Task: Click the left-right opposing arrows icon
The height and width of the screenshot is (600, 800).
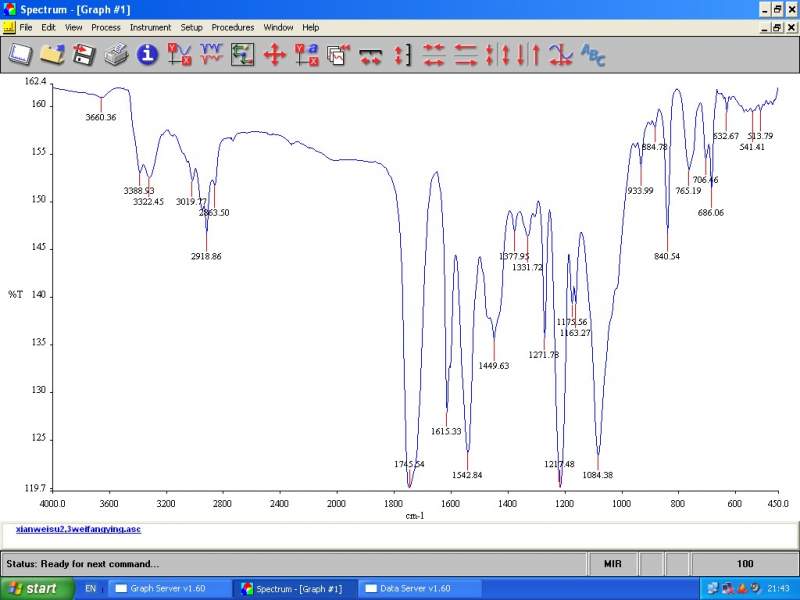Action: pyautogui.click(x=466, y=55)
